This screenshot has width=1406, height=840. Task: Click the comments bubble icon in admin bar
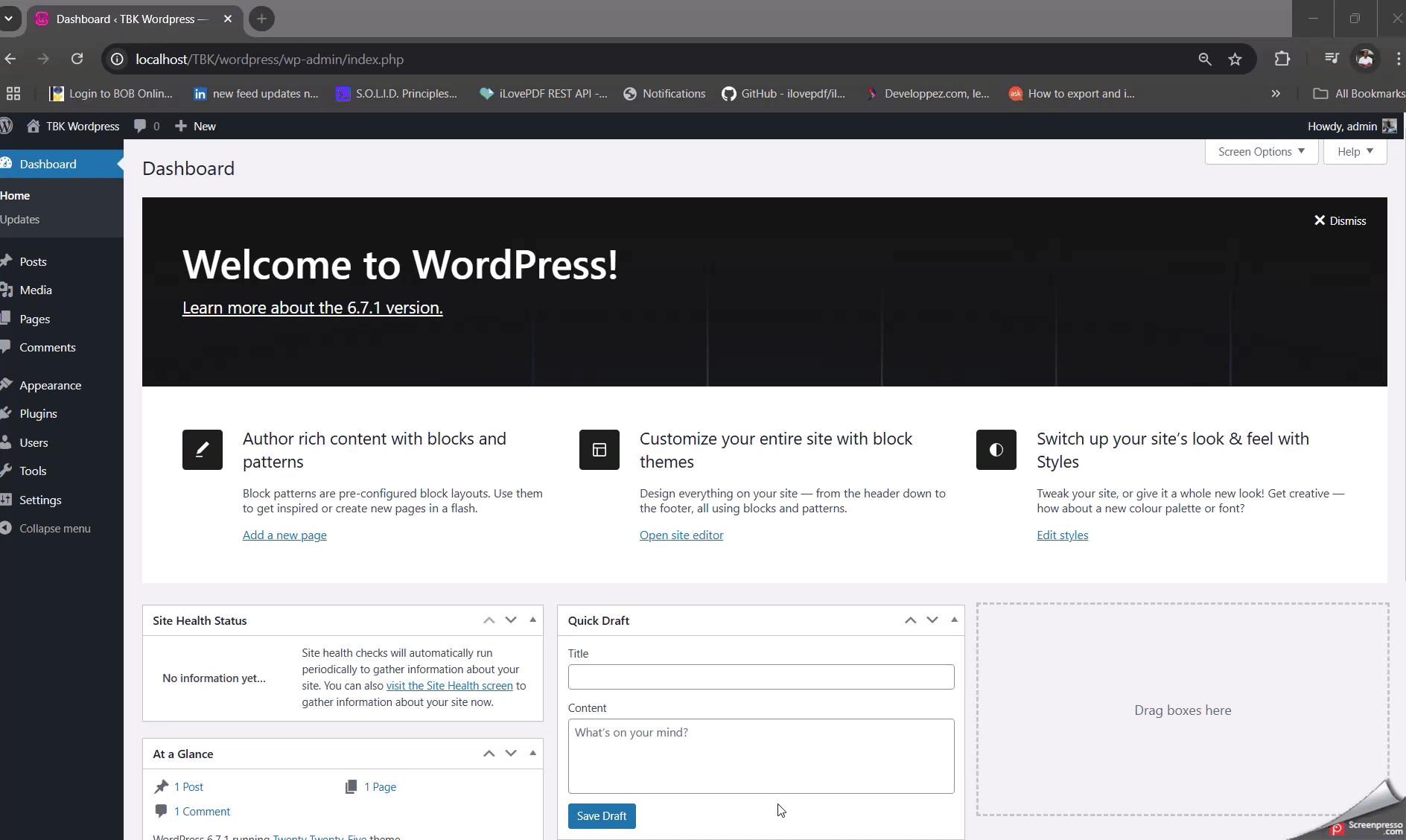[140, 126]
